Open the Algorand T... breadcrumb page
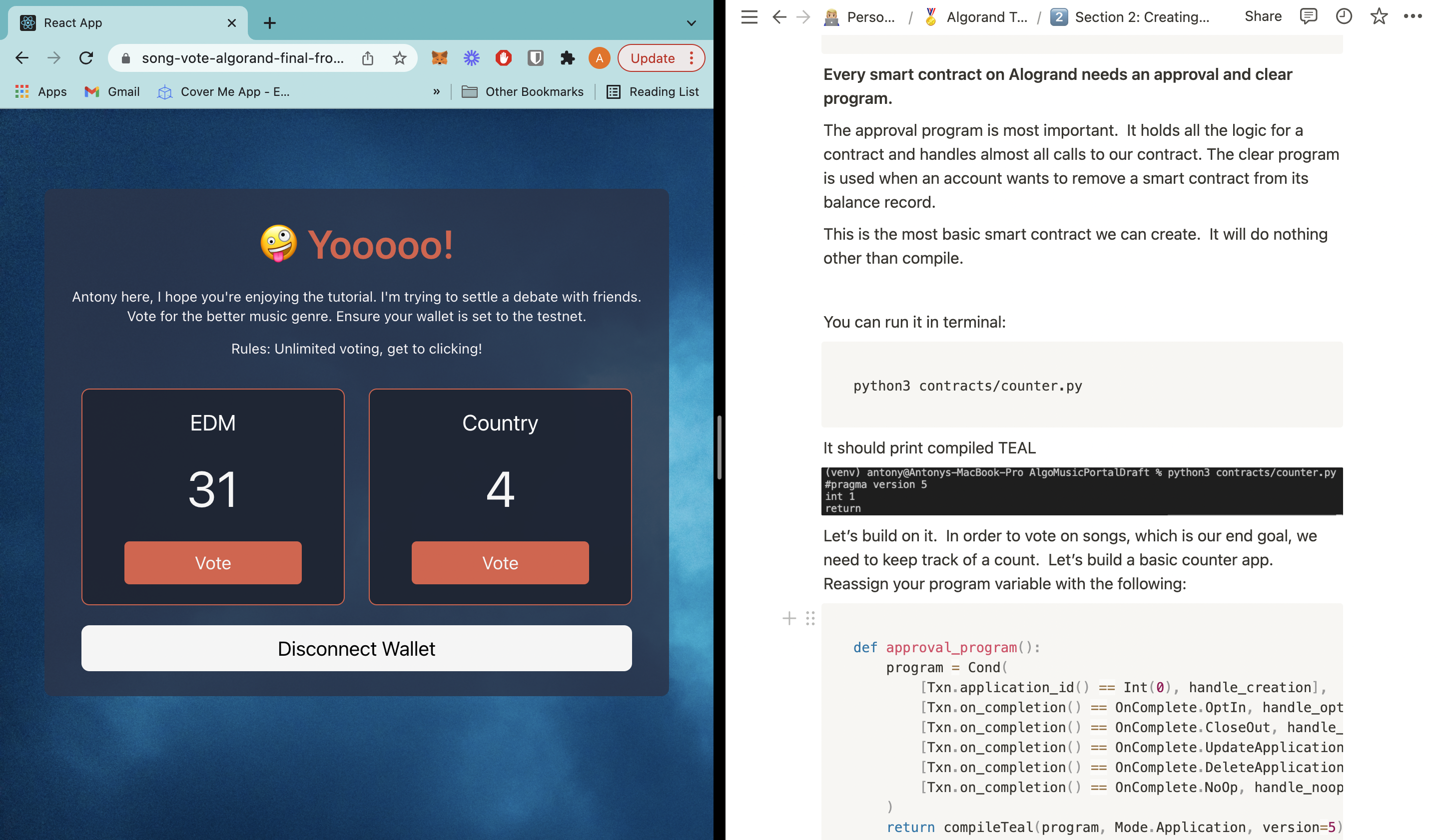Image resolution: width=1439 pixels, height=840 pixels. click(976, 17)
